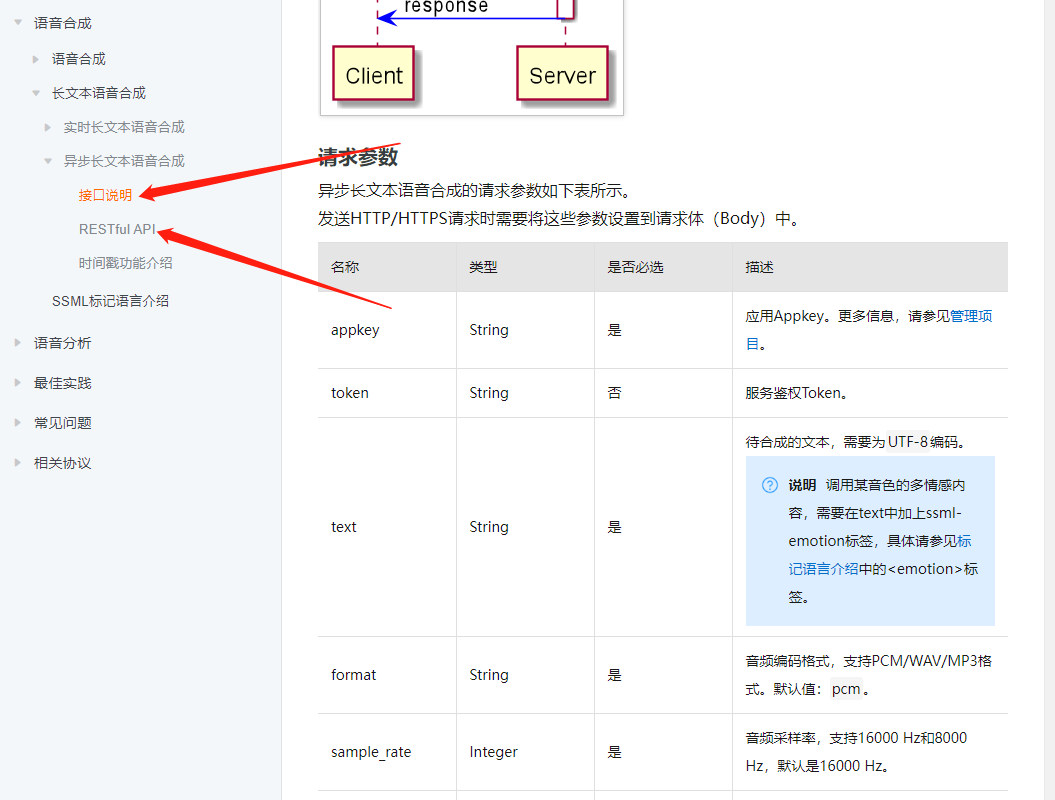The width and height of the screenshot is (1055, 800).
Task: Select 最佳实践 in the sidebar
Action: [x=63, y=383]
